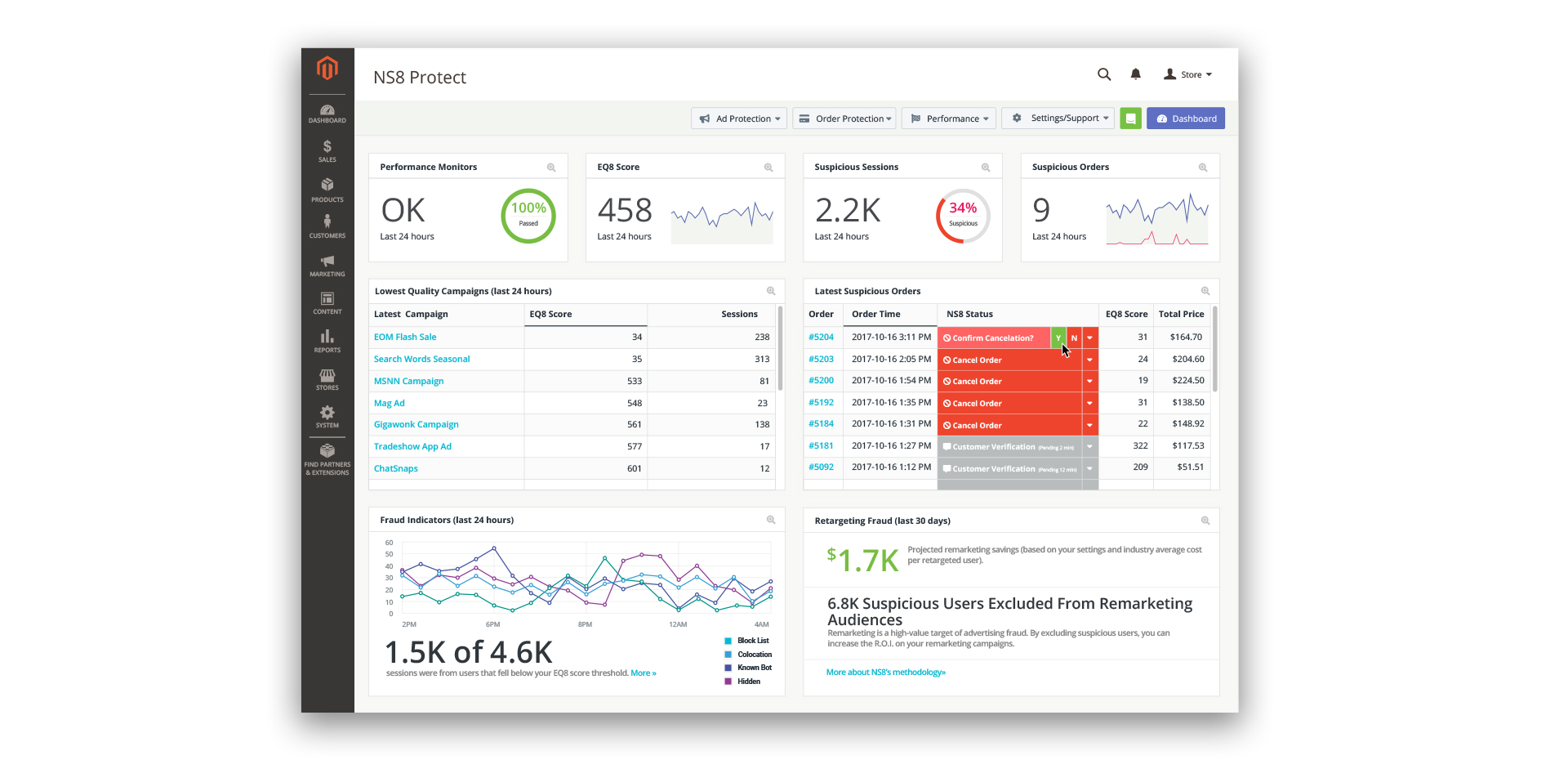Zoom into Performance Monitors panel
The height and width of the screenshot is (760, 1568).
(551, 168)
